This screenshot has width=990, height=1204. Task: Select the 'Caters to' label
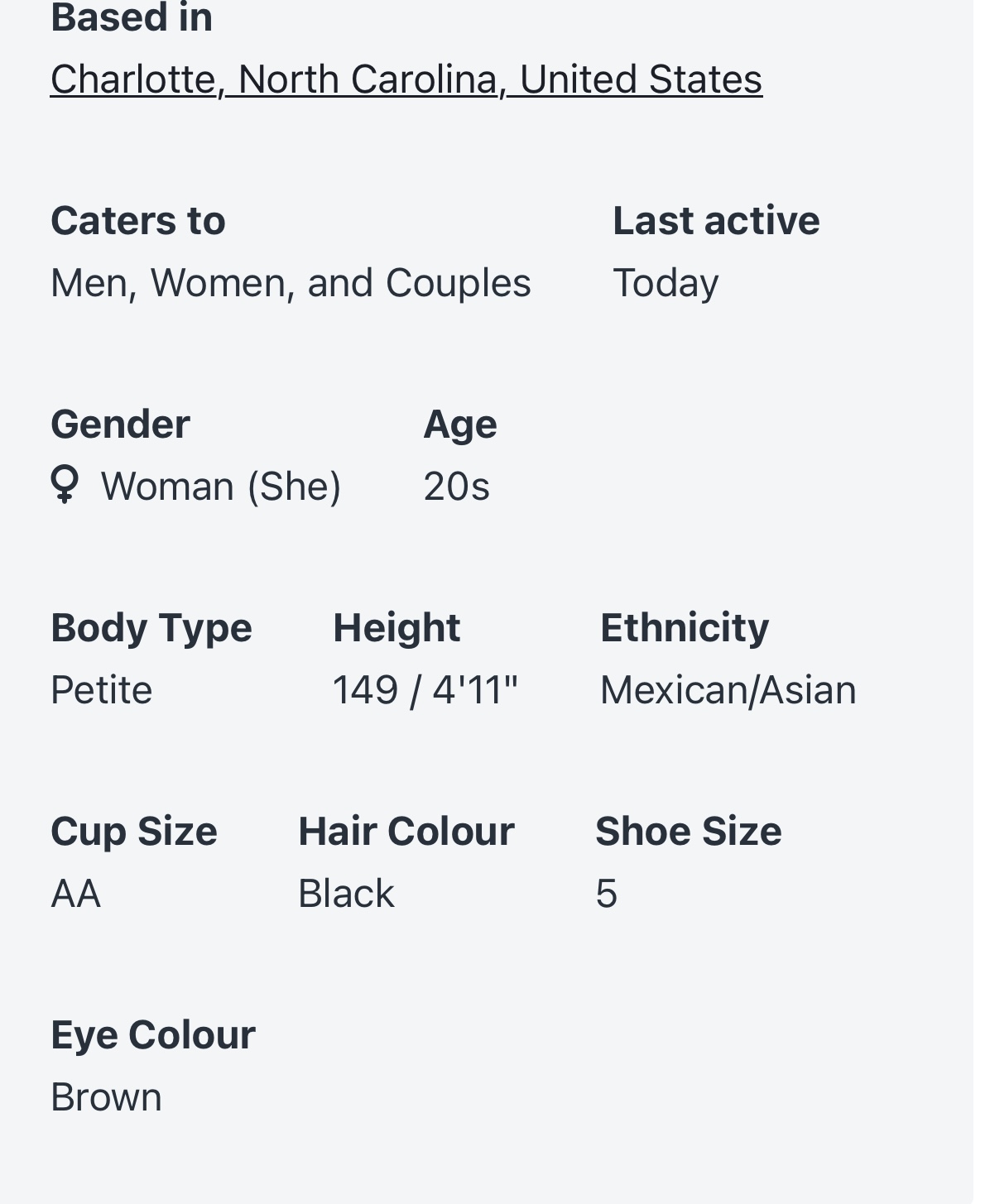(138, 221)
